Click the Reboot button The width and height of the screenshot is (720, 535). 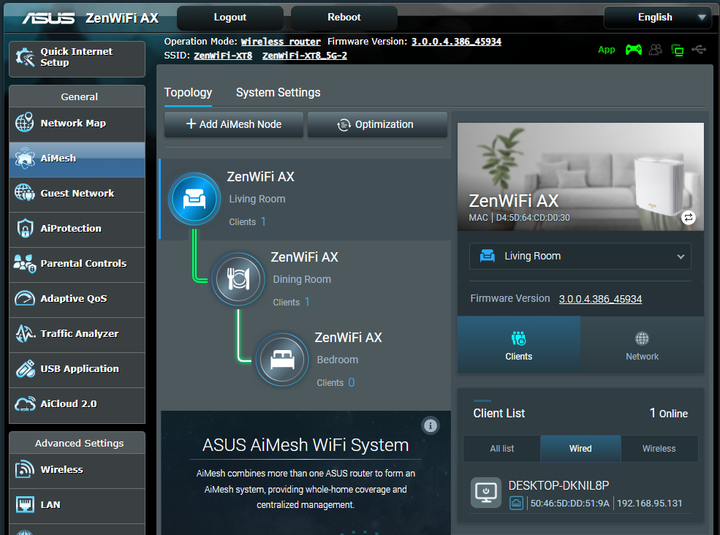click(x=344, y=17)
